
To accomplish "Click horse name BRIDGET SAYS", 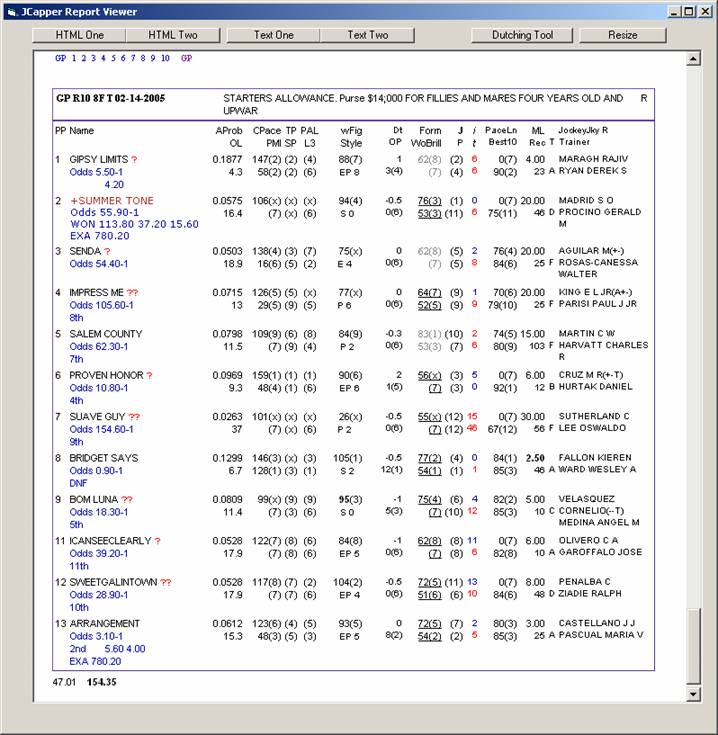I will coord(104,458).
